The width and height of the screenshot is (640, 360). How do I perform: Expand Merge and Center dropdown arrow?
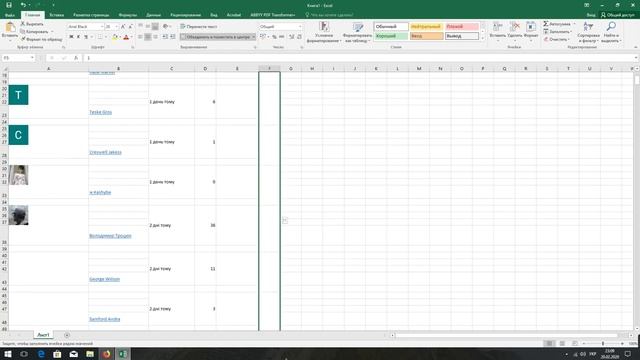pos(253,37)
